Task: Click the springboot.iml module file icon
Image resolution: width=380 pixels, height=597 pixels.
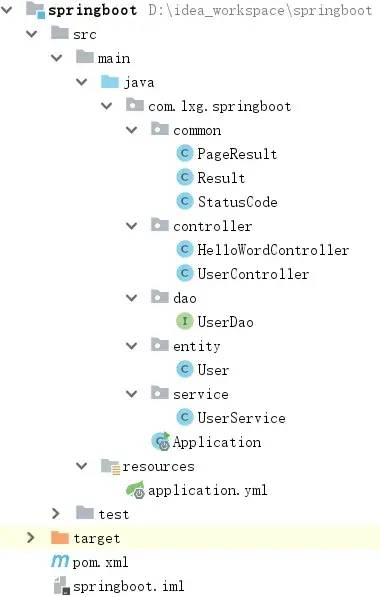Action: pos(61,586)
